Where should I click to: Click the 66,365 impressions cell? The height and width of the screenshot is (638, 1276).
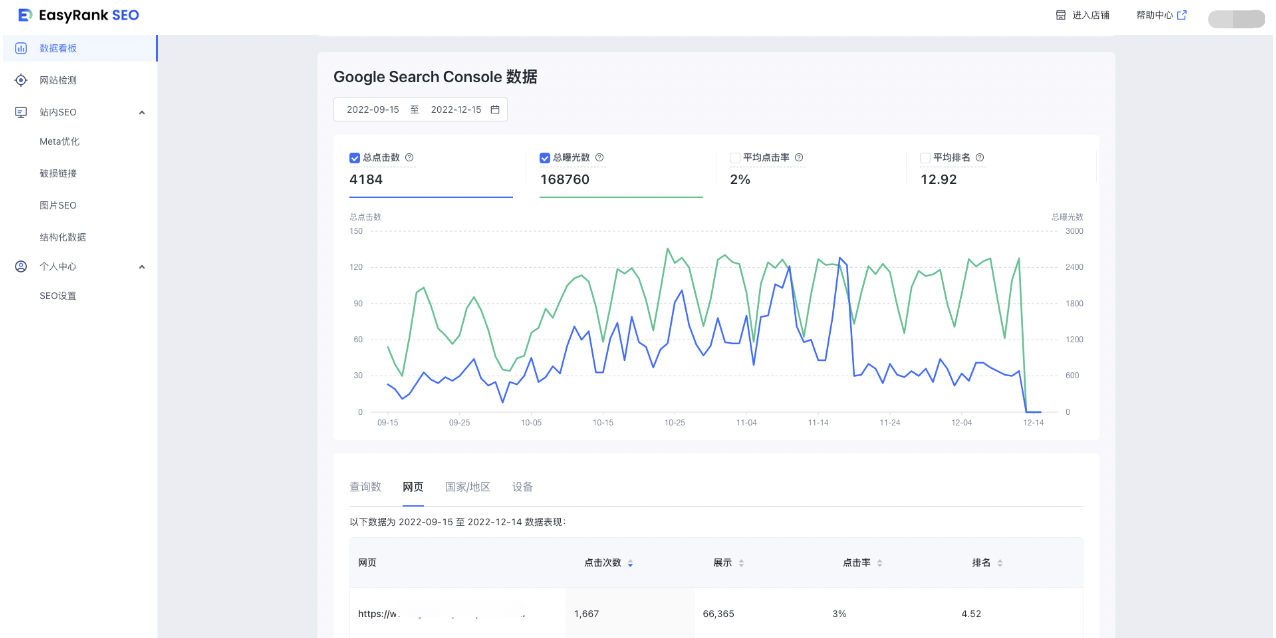coord(718,613)
